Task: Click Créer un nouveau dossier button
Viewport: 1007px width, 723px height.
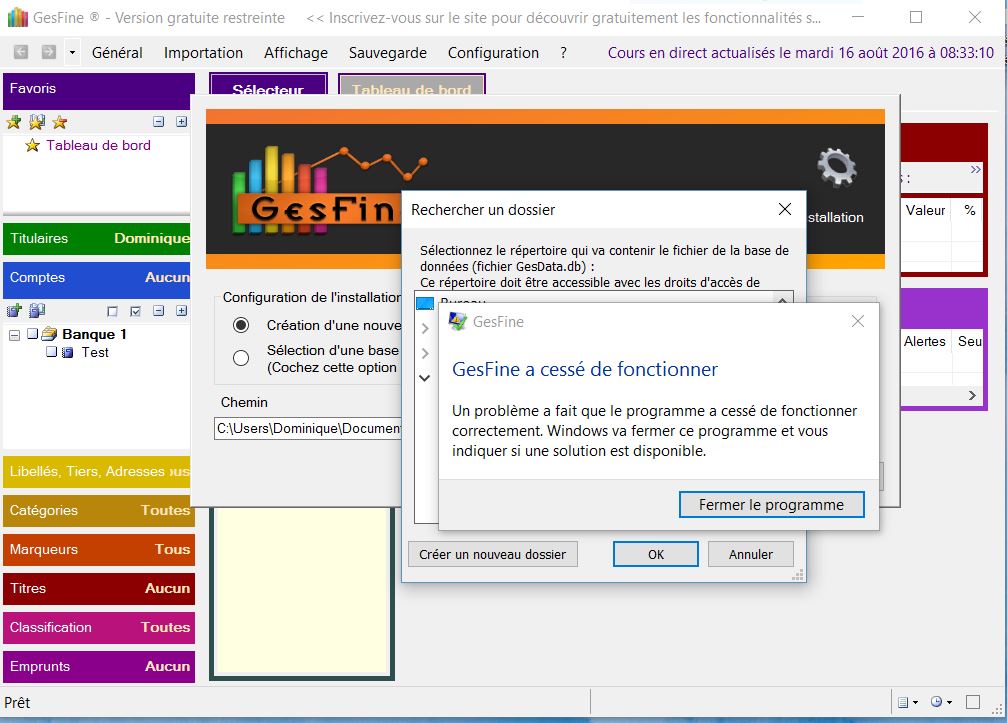Action: coord(492,554)
